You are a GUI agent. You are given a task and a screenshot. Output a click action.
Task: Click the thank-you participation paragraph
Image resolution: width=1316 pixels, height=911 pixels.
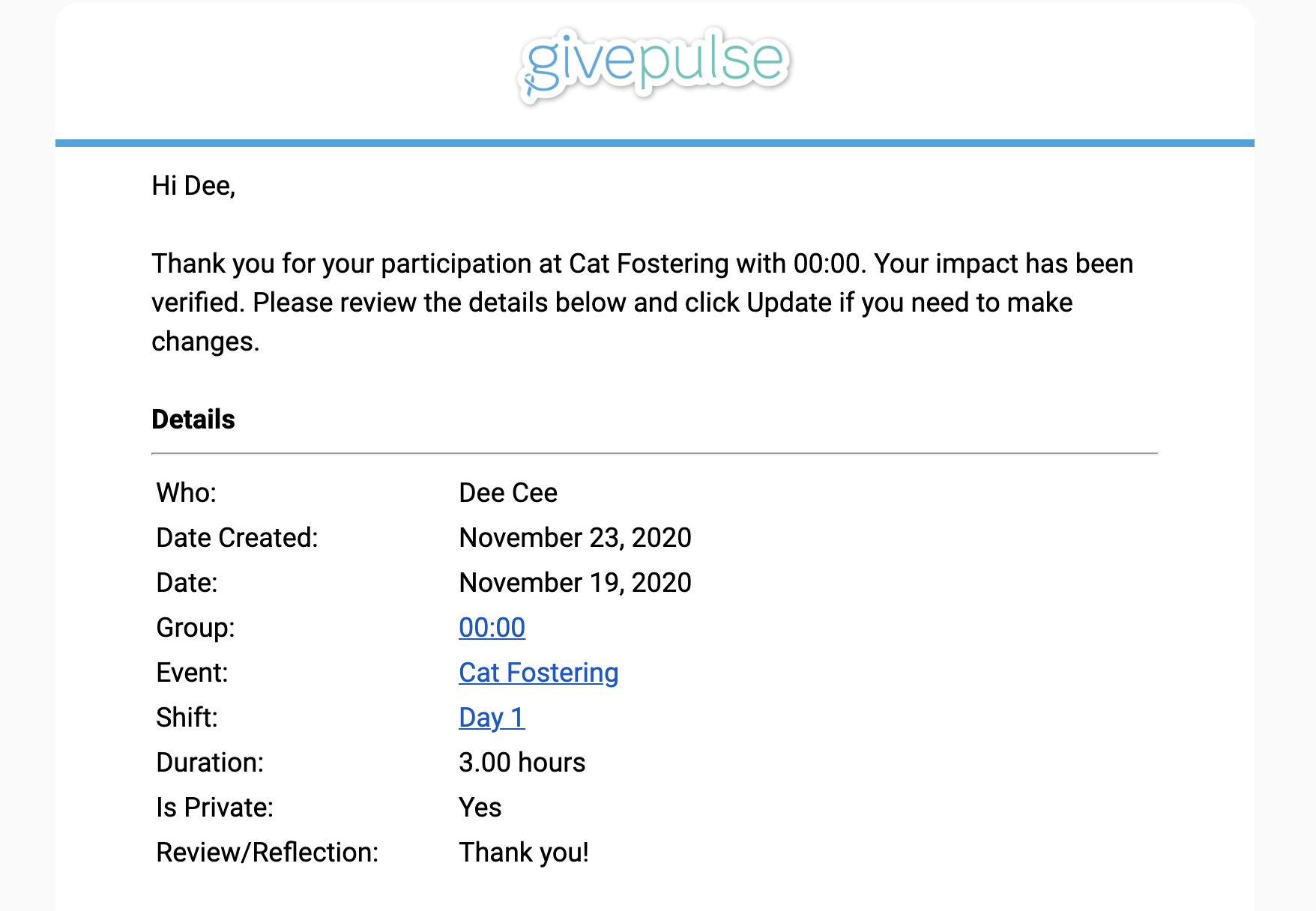click(x=642, y=303)
